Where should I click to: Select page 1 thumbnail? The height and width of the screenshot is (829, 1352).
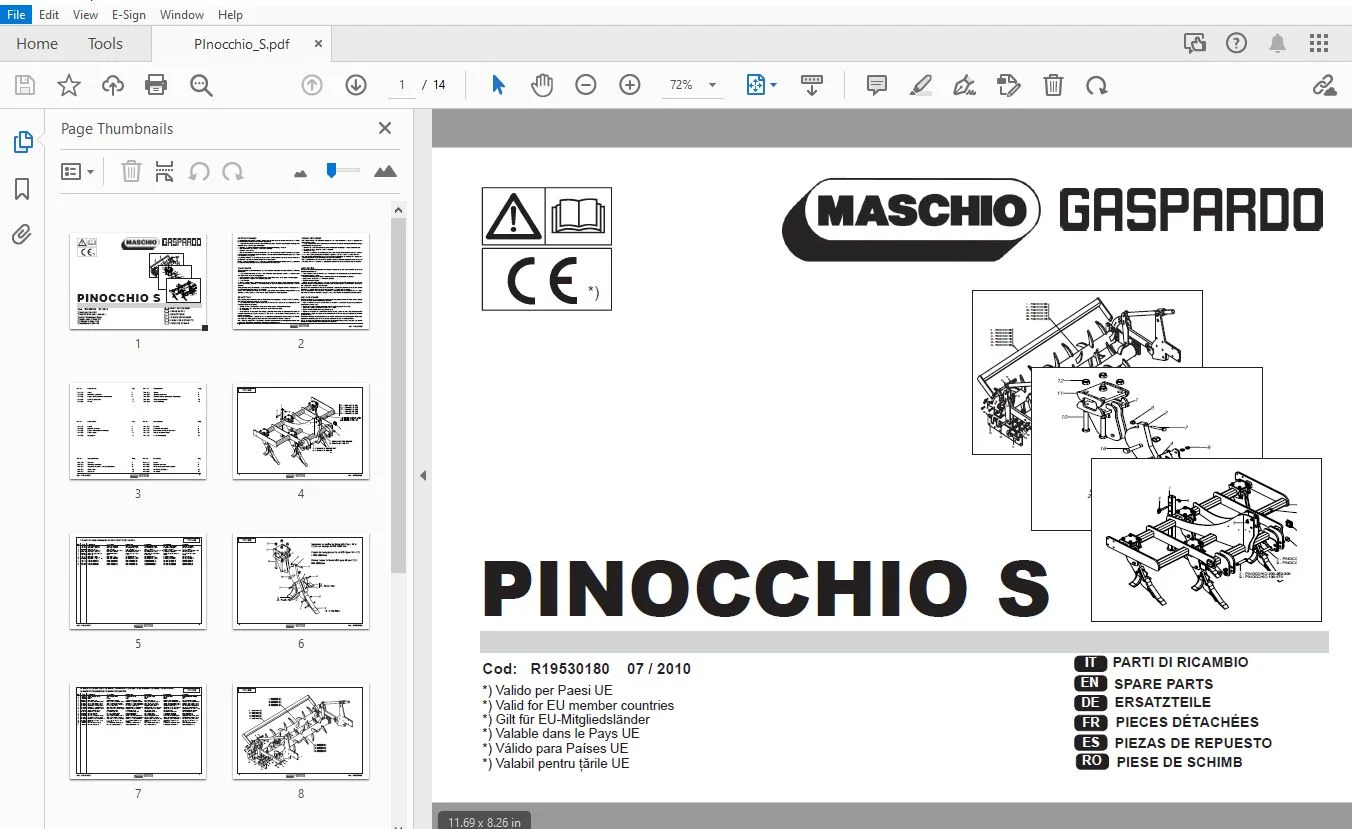(x=138, y=282)
